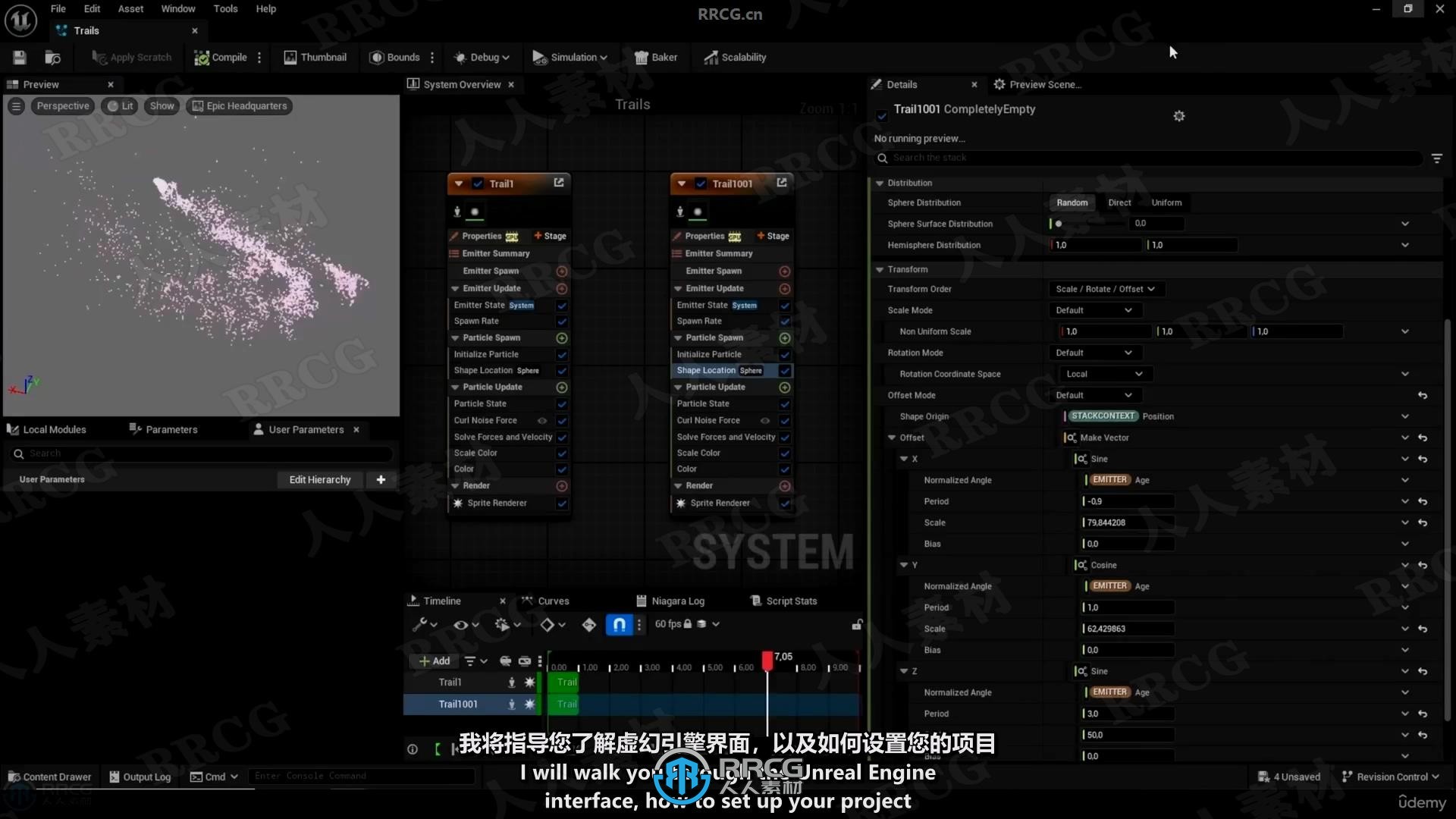
Task: Open the Help menu
Action: pos(265,9)
